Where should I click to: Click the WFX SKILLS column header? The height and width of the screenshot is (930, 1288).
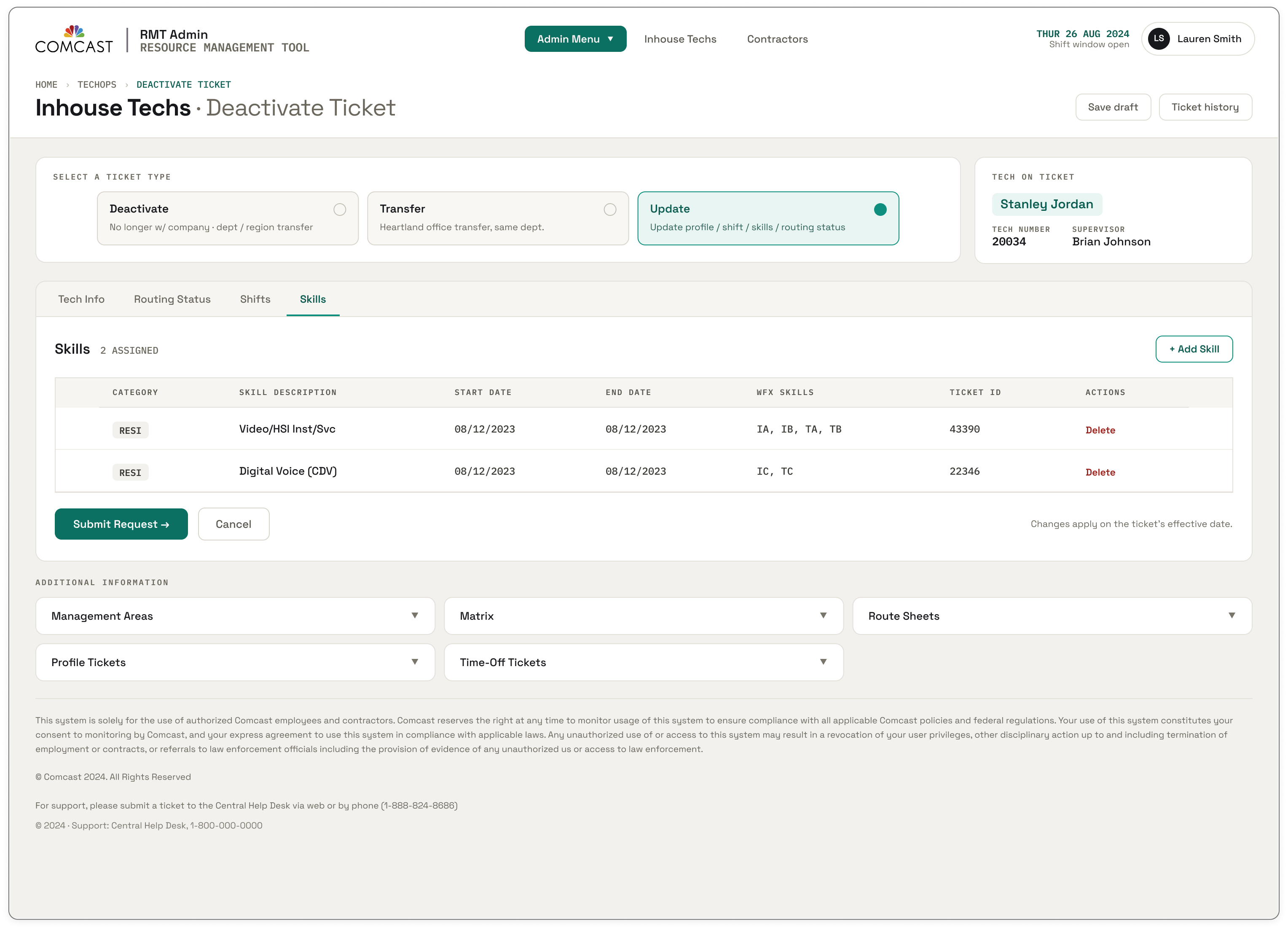tap(785, 392)
